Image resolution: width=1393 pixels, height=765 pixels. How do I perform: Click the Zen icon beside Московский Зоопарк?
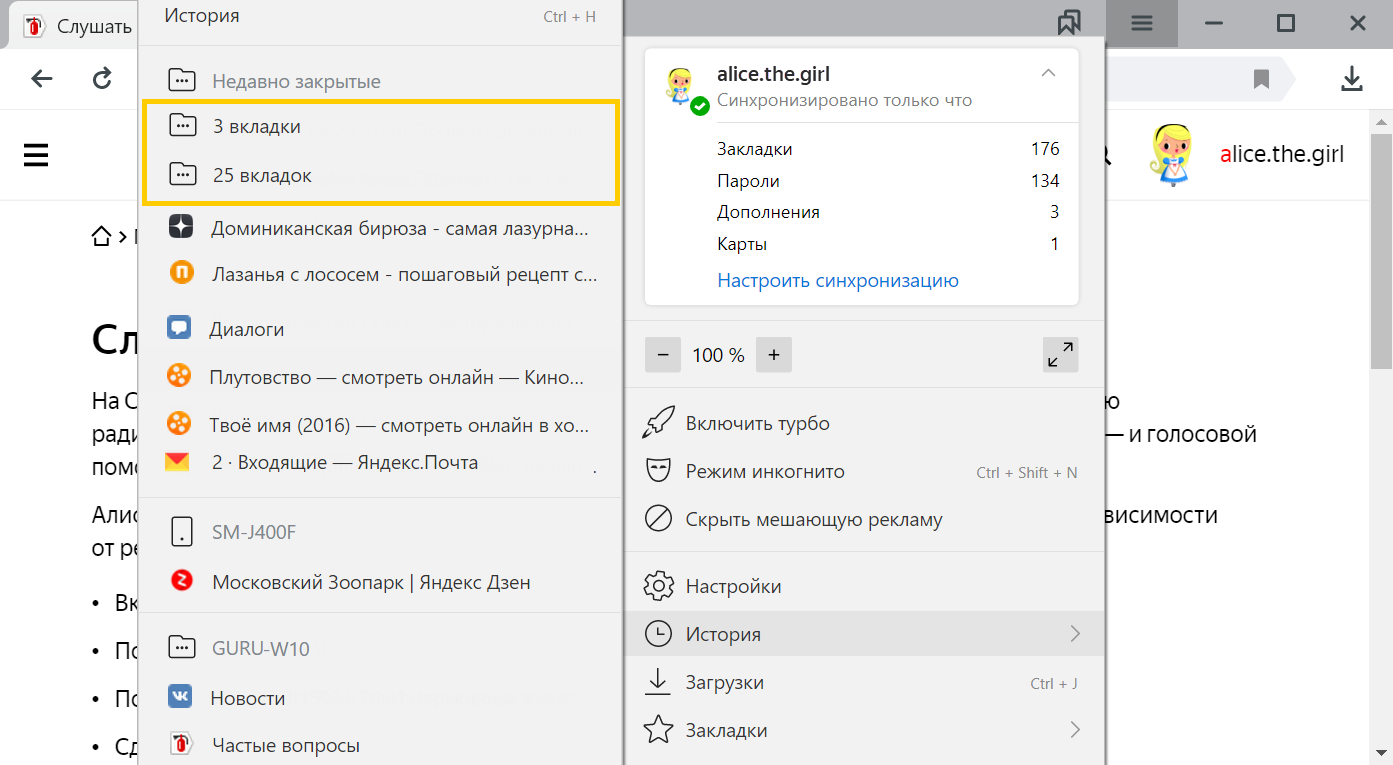click(x=182, y=581)
